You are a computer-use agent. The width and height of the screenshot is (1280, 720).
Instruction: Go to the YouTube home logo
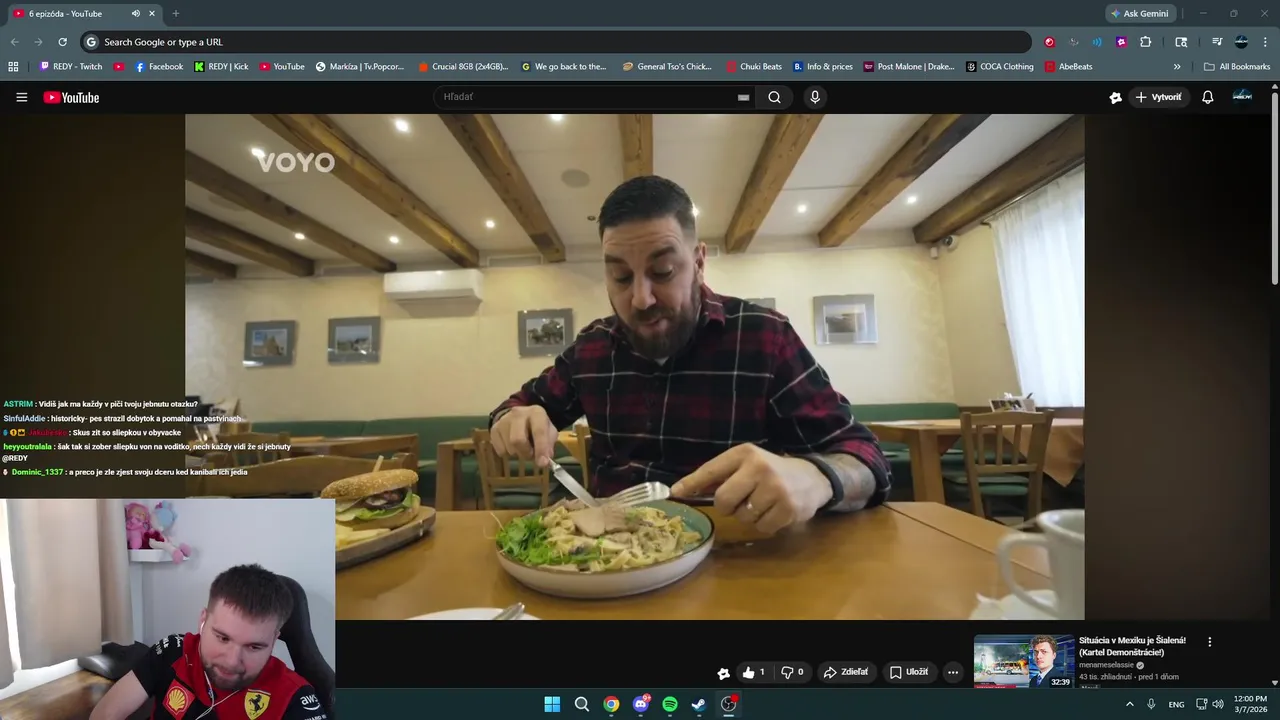[71, 97]
